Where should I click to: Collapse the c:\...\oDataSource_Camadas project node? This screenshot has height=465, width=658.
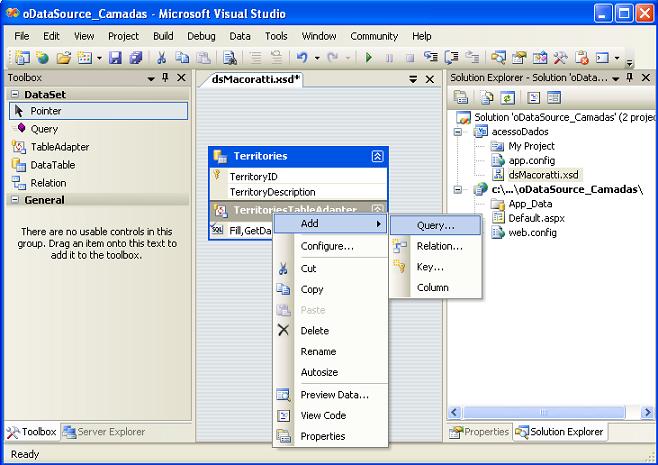tap(458, 190)
